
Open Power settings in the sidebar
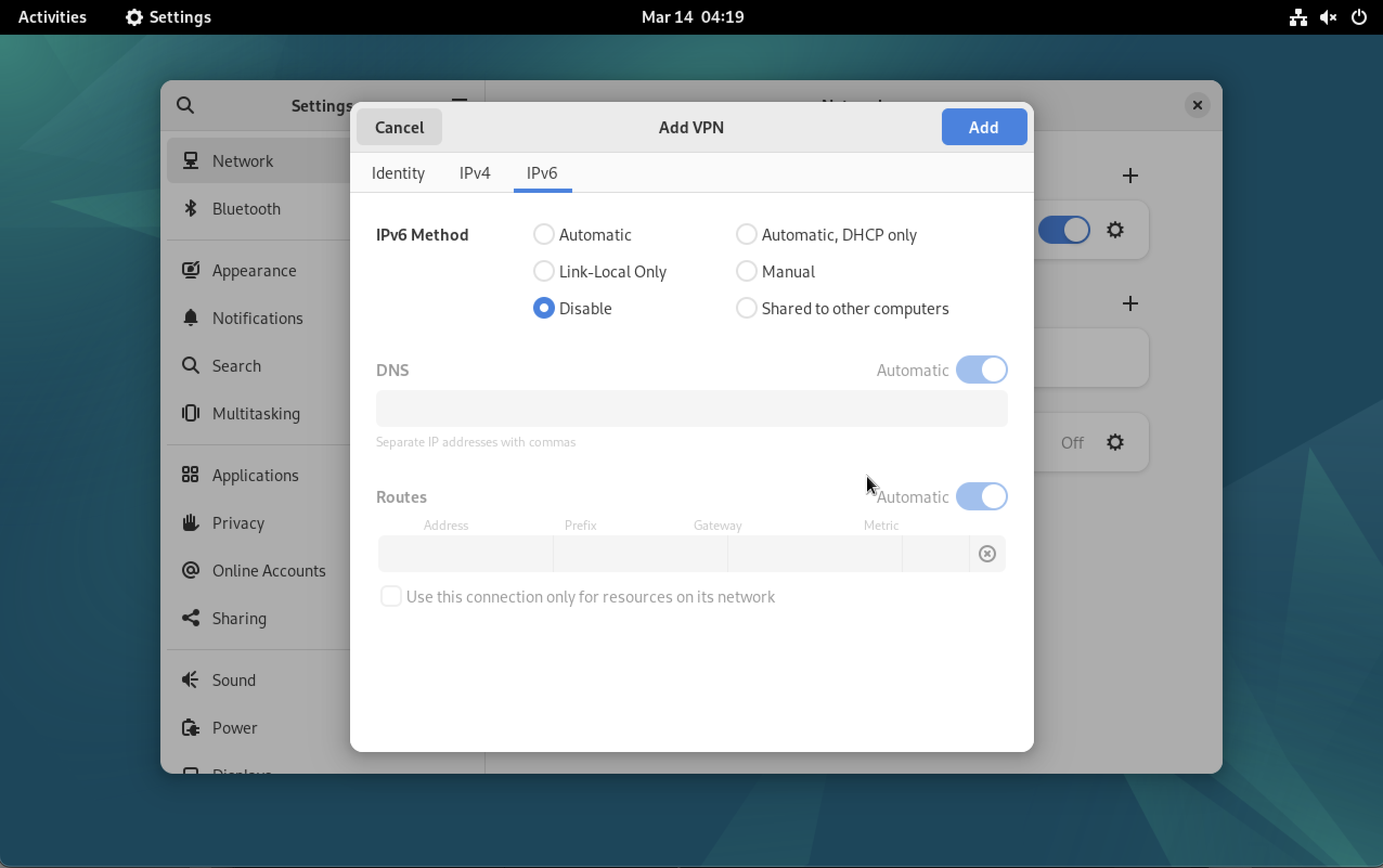258,728
